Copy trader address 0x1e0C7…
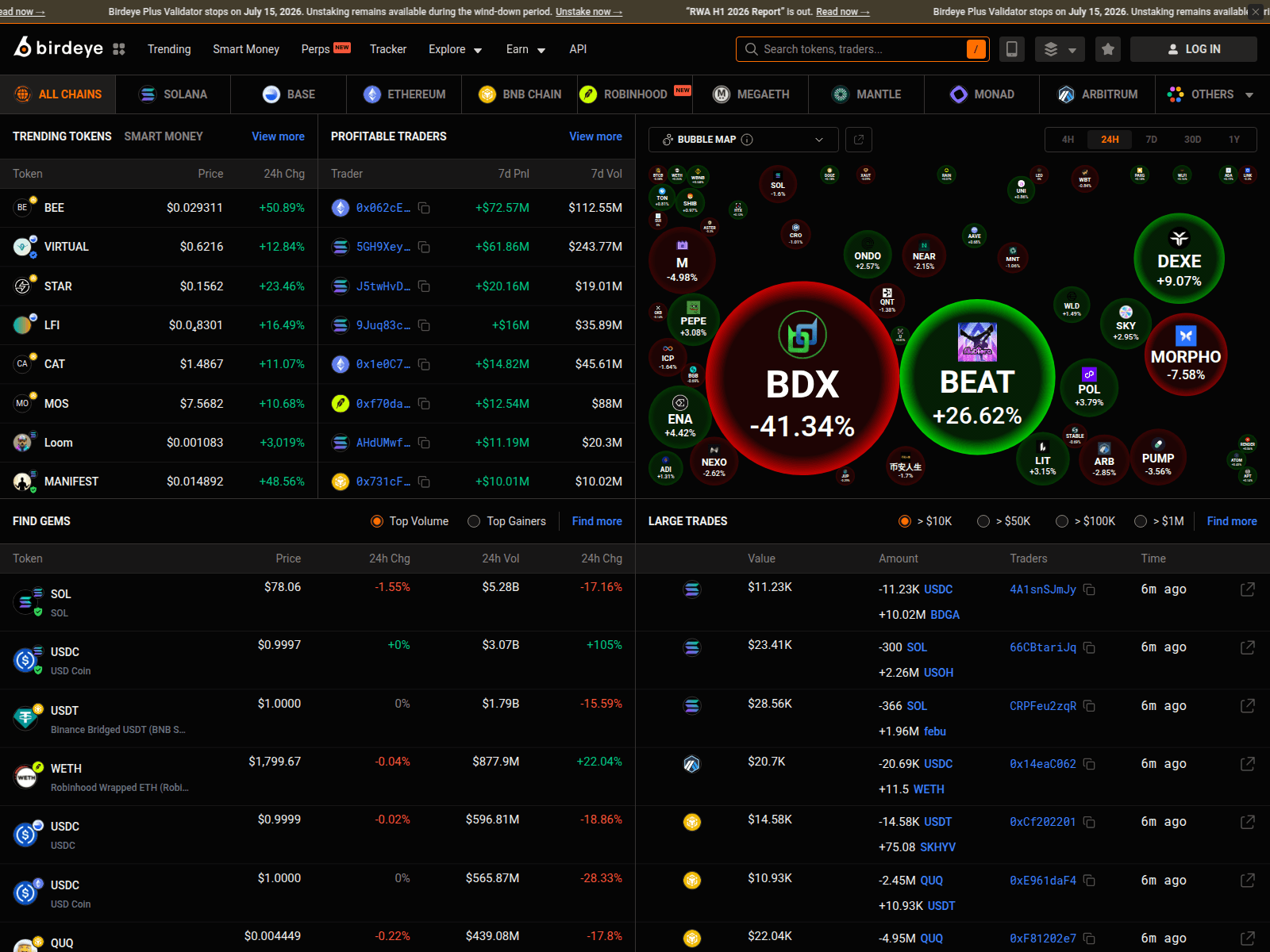This screenshot has width=1270, height=952. point(424,364)
